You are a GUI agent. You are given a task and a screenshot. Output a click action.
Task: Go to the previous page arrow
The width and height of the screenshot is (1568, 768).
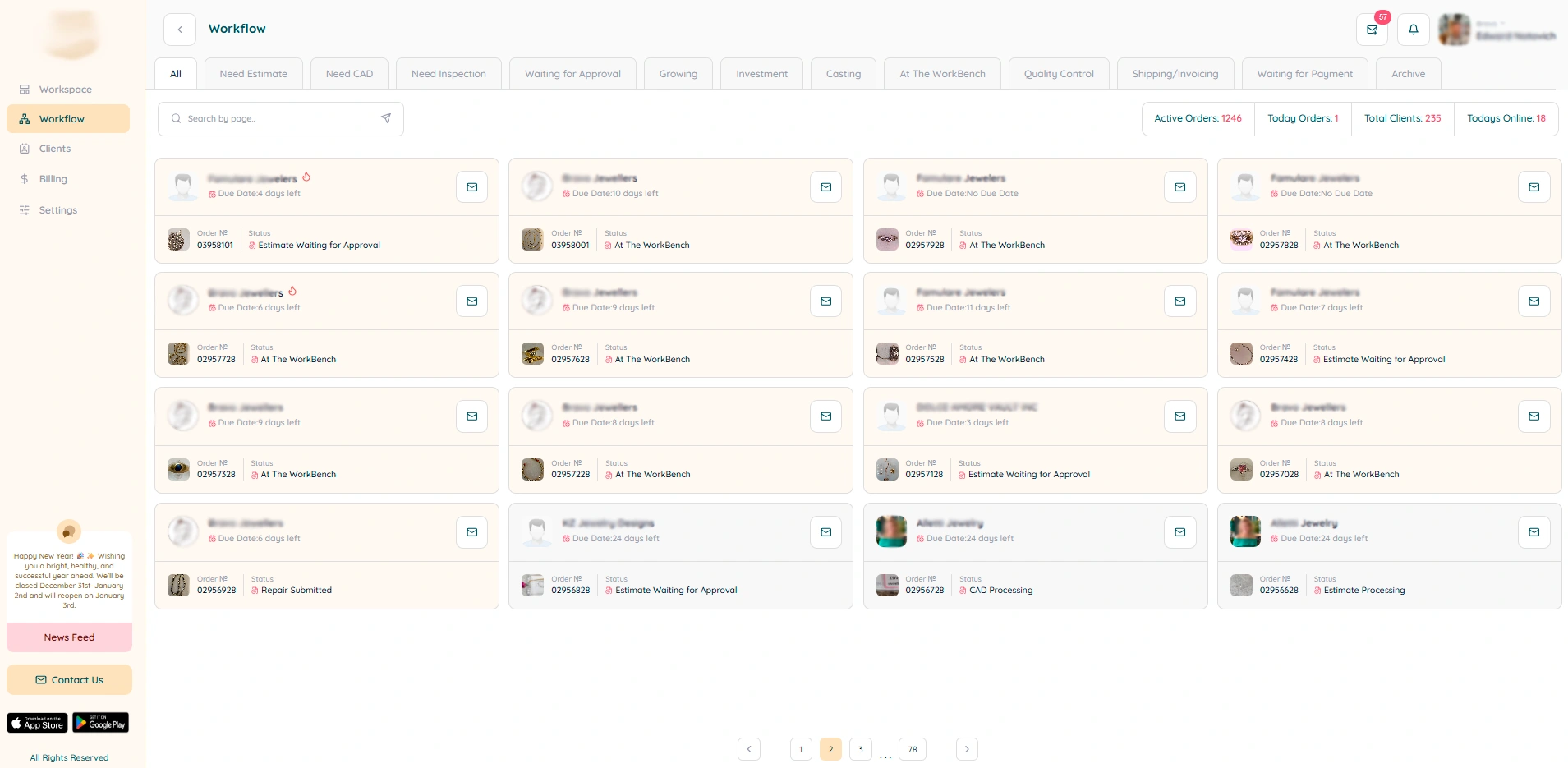point(749,749)
